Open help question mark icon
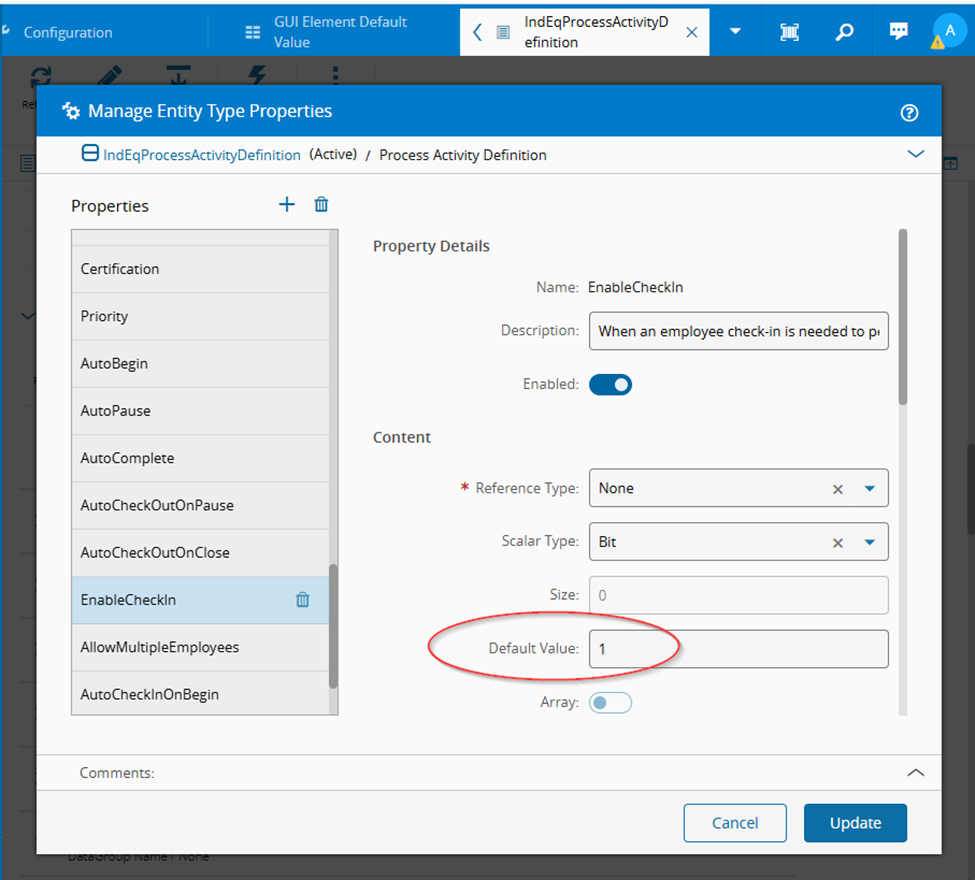 click(909, 112)
